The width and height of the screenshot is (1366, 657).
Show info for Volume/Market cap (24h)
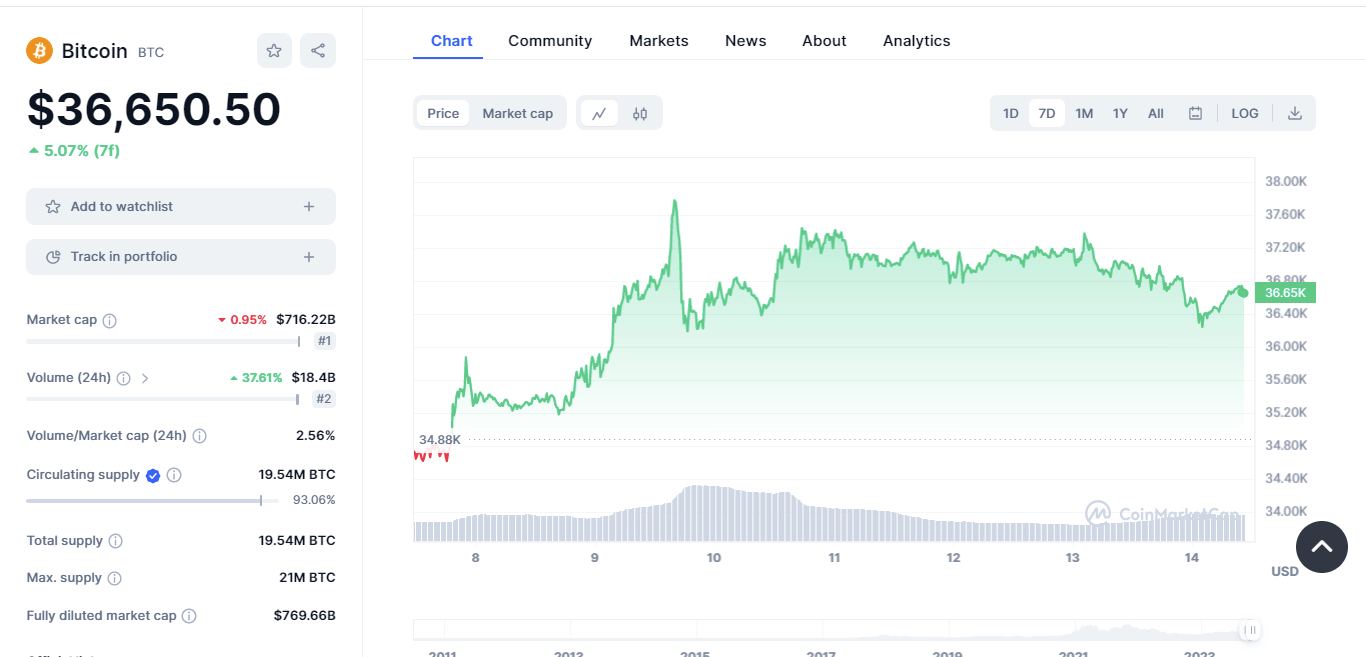(199, 436)
